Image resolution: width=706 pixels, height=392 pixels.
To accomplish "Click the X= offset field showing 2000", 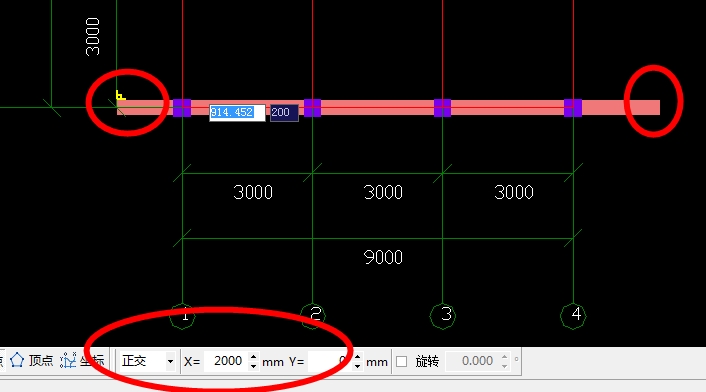I will [x=225, y=361].
